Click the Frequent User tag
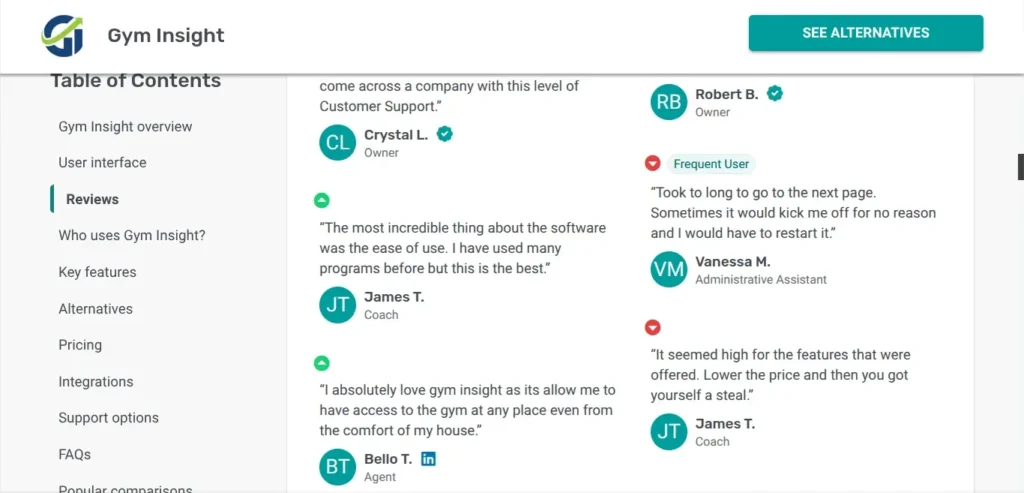 [x=711, y=164]
